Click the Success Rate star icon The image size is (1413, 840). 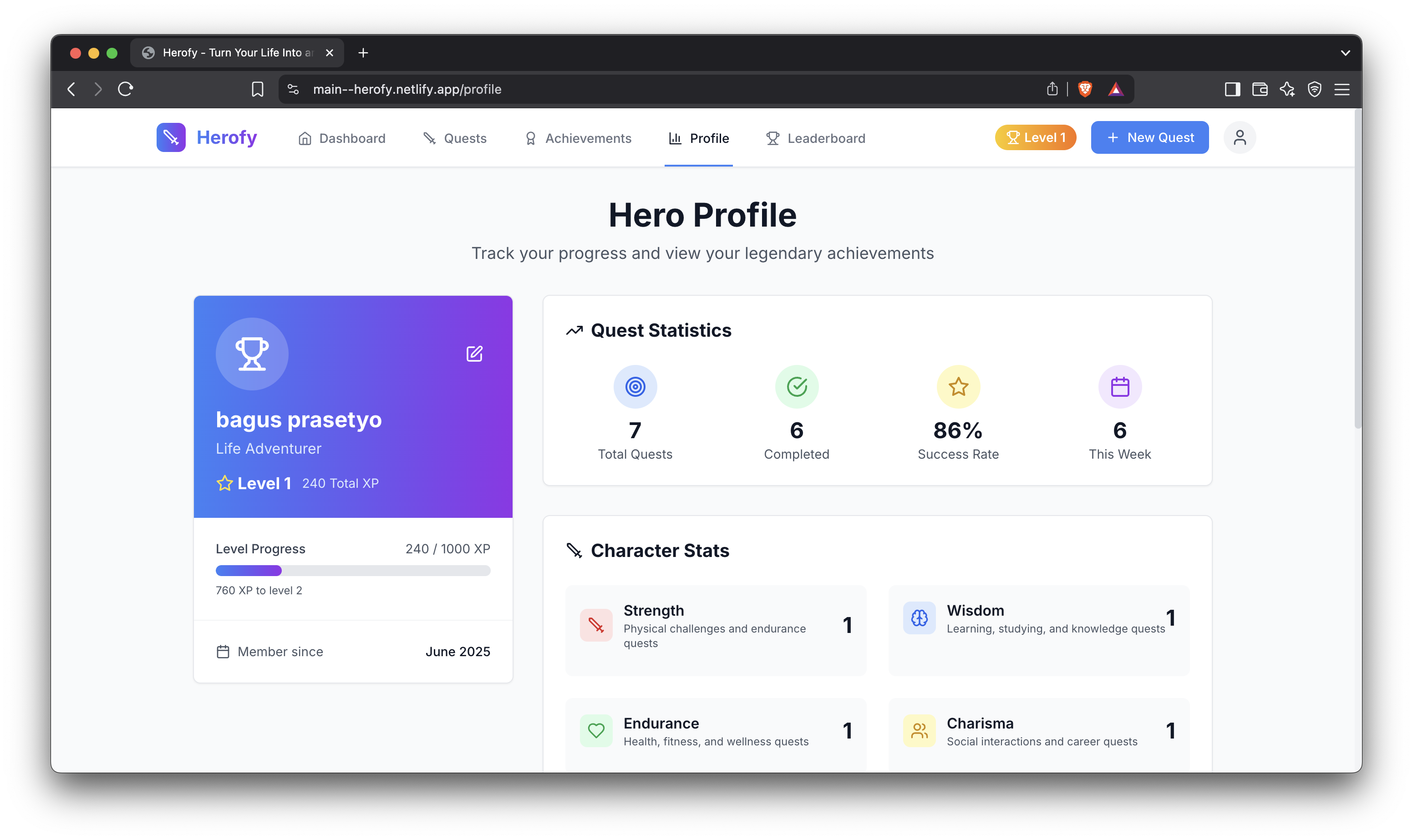[x=958, y=387]
